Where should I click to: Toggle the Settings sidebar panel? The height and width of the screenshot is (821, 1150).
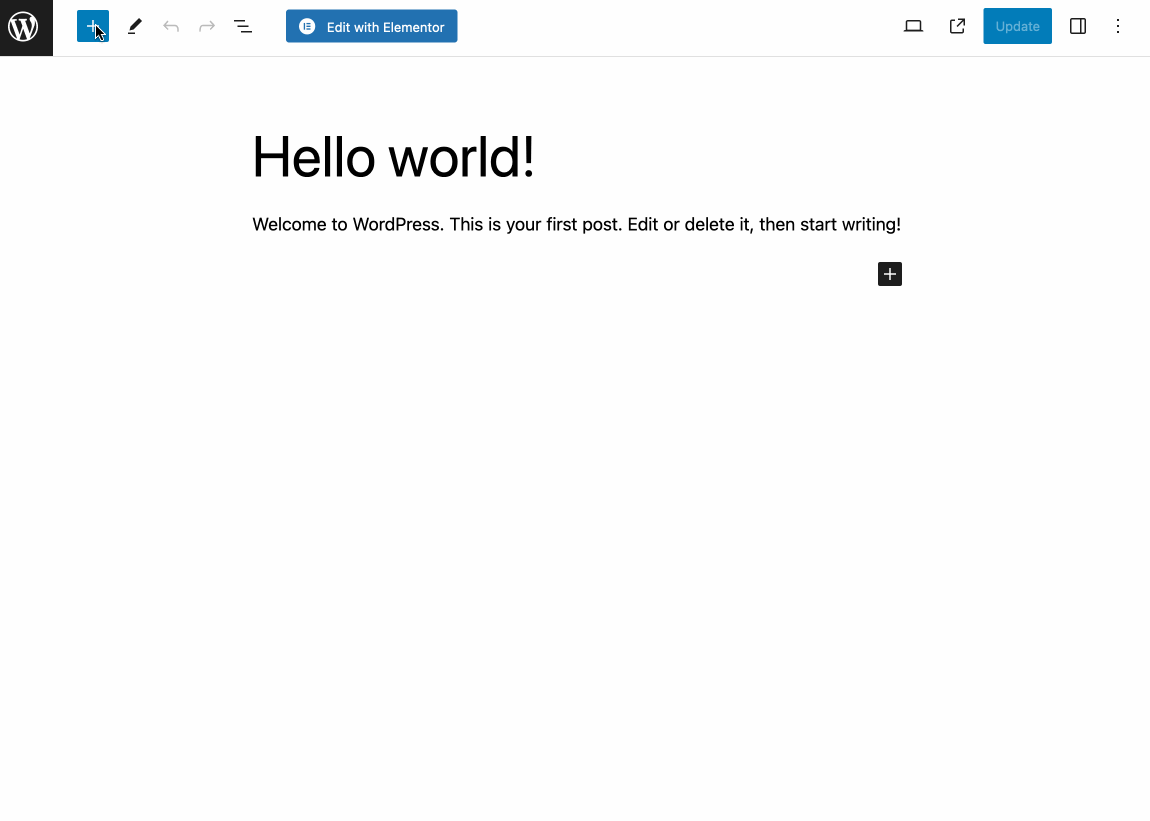point(1078,27)
